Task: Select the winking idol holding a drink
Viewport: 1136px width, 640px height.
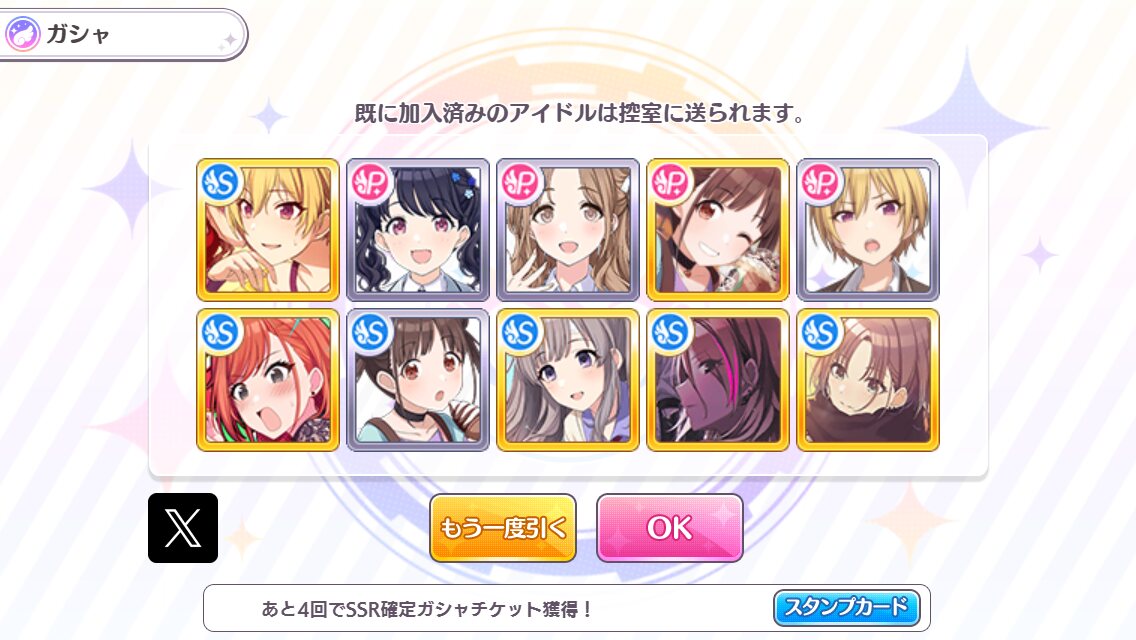Action: (718, 230)
